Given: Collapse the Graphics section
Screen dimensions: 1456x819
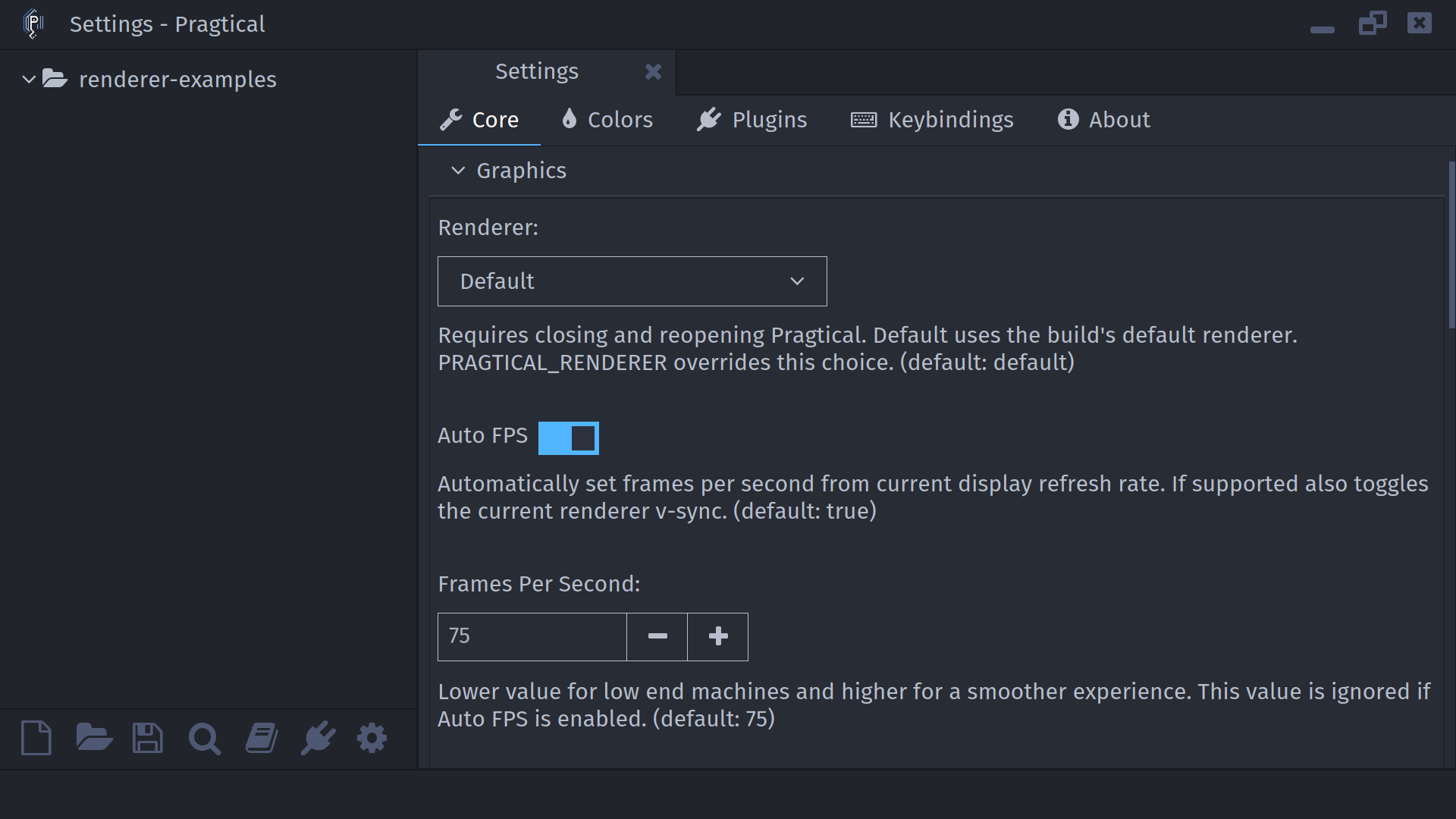Looking at the screenshot, I should [458, 171].
